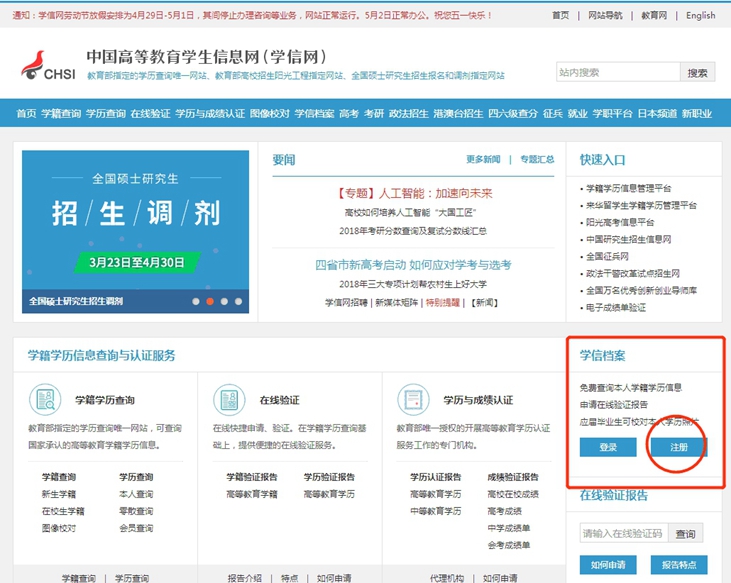Select the first banner carousel dot
Screen dimensions: 731x583
coord(196,300)
